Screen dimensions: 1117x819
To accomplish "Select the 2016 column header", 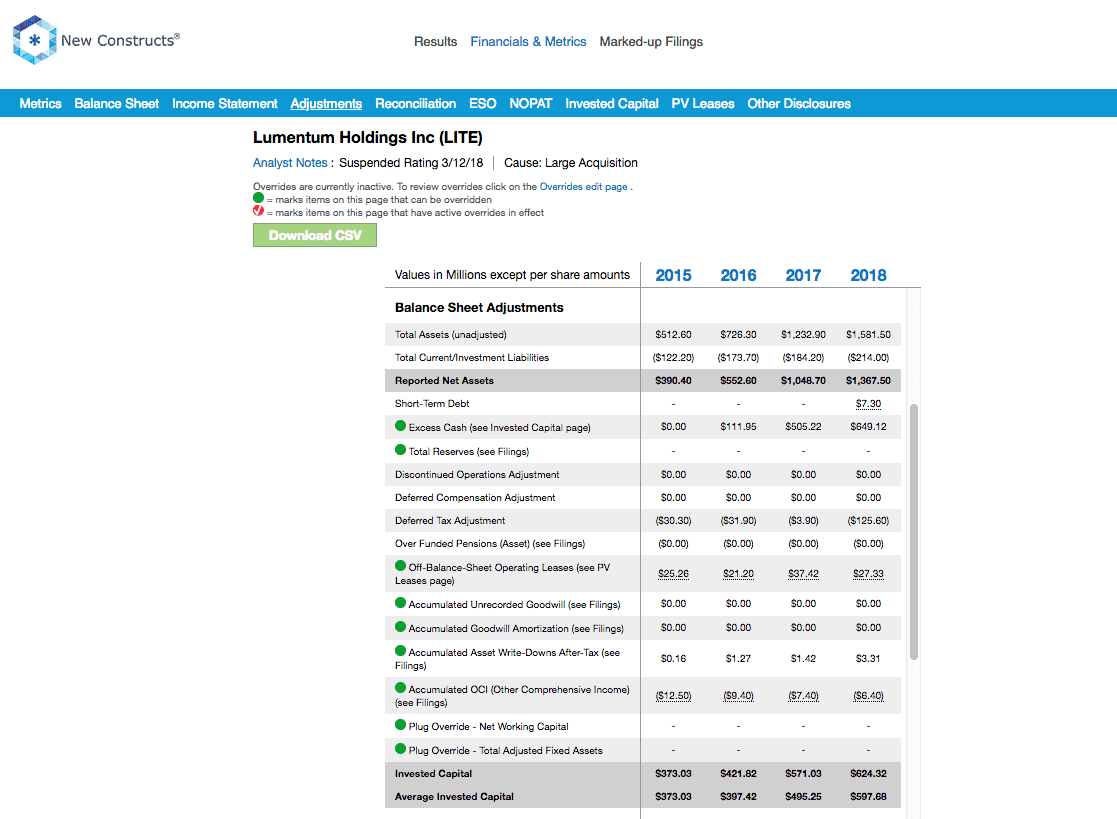I will pos(738,275).
